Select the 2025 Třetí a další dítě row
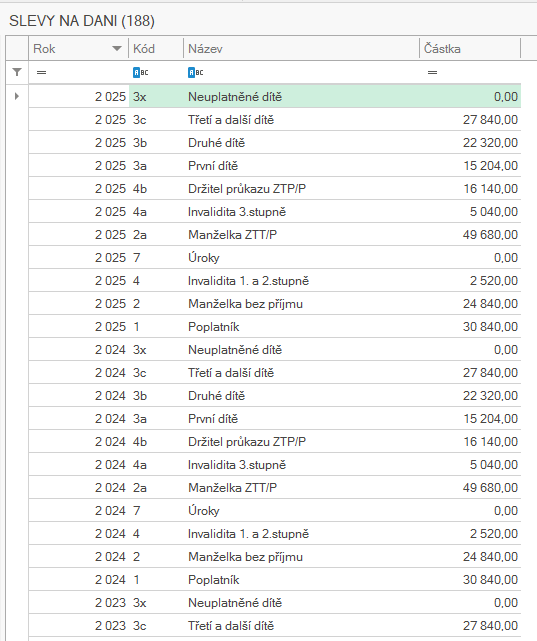537x641 pixels. [275, 120]
